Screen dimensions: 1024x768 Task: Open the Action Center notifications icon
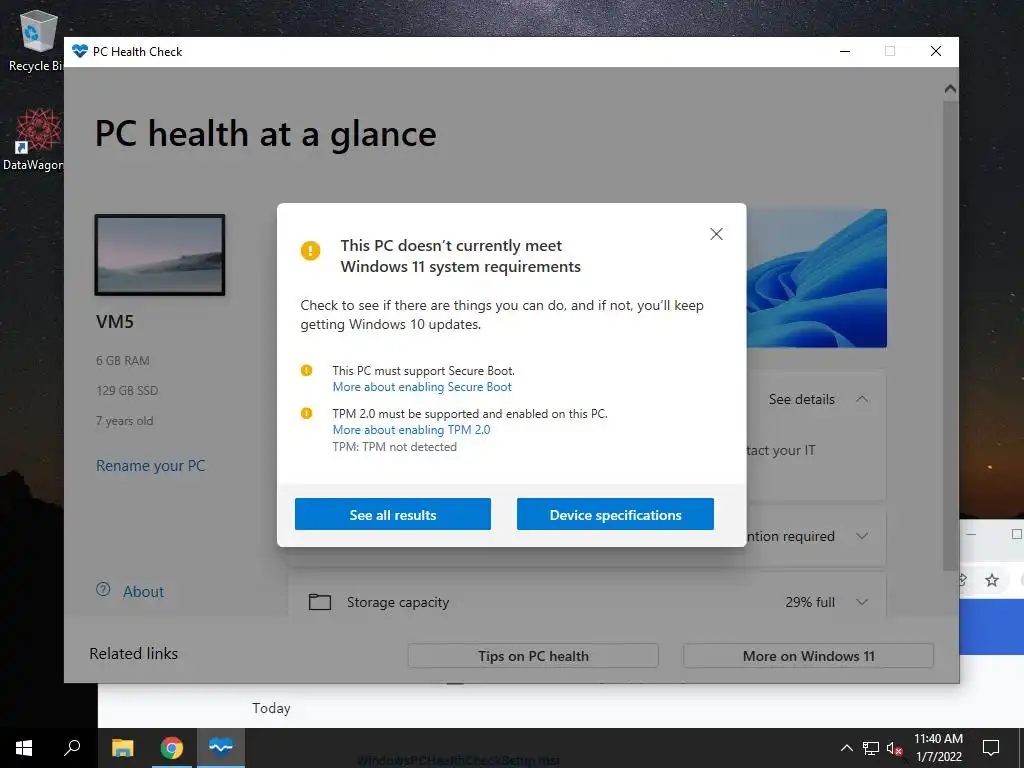(991, 748)
